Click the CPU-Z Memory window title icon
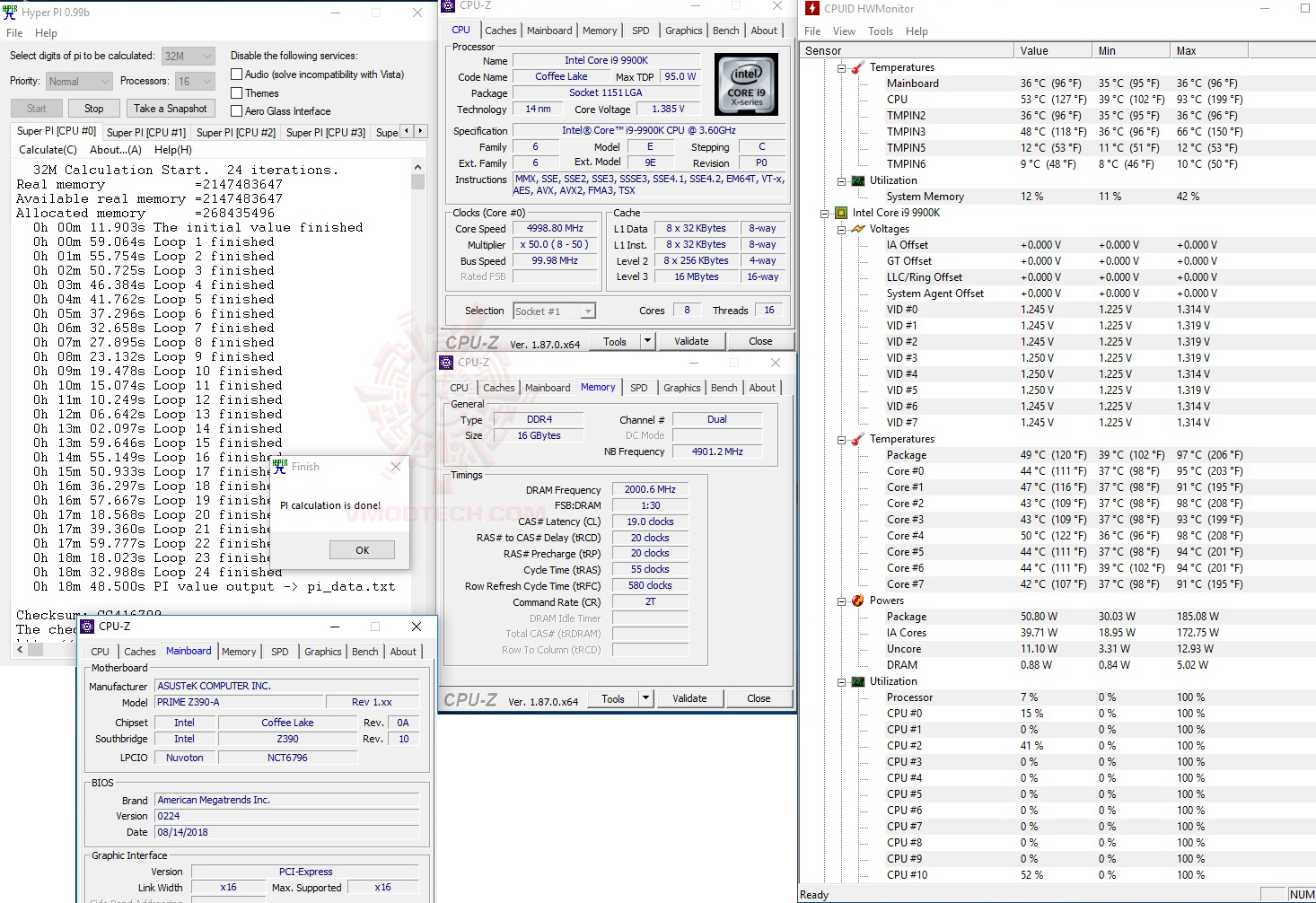Image resolution: width=1316 pixels, height=903 pixels. [x=446, y=362]
